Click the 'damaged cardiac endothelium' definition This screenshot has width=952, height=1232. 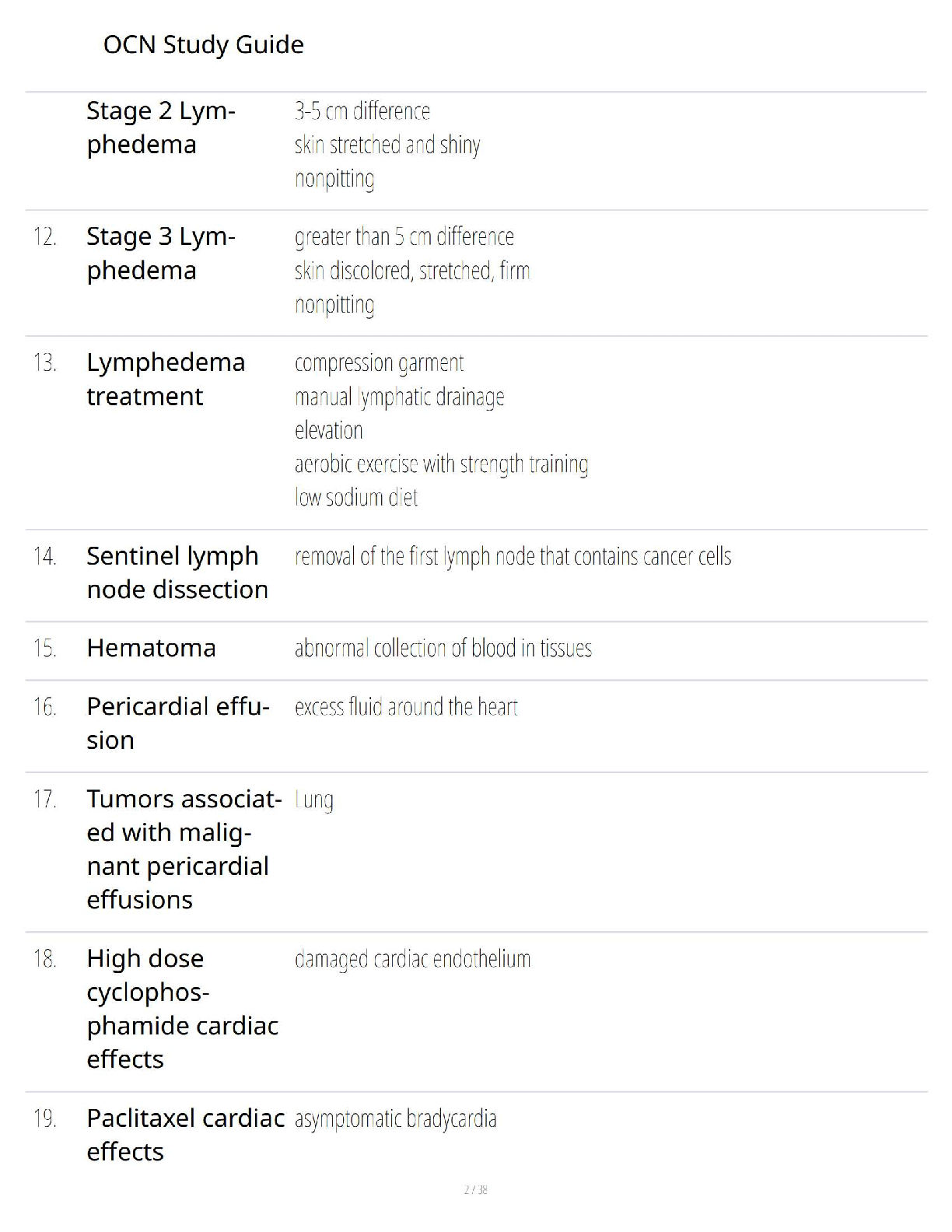pos(412,959)
